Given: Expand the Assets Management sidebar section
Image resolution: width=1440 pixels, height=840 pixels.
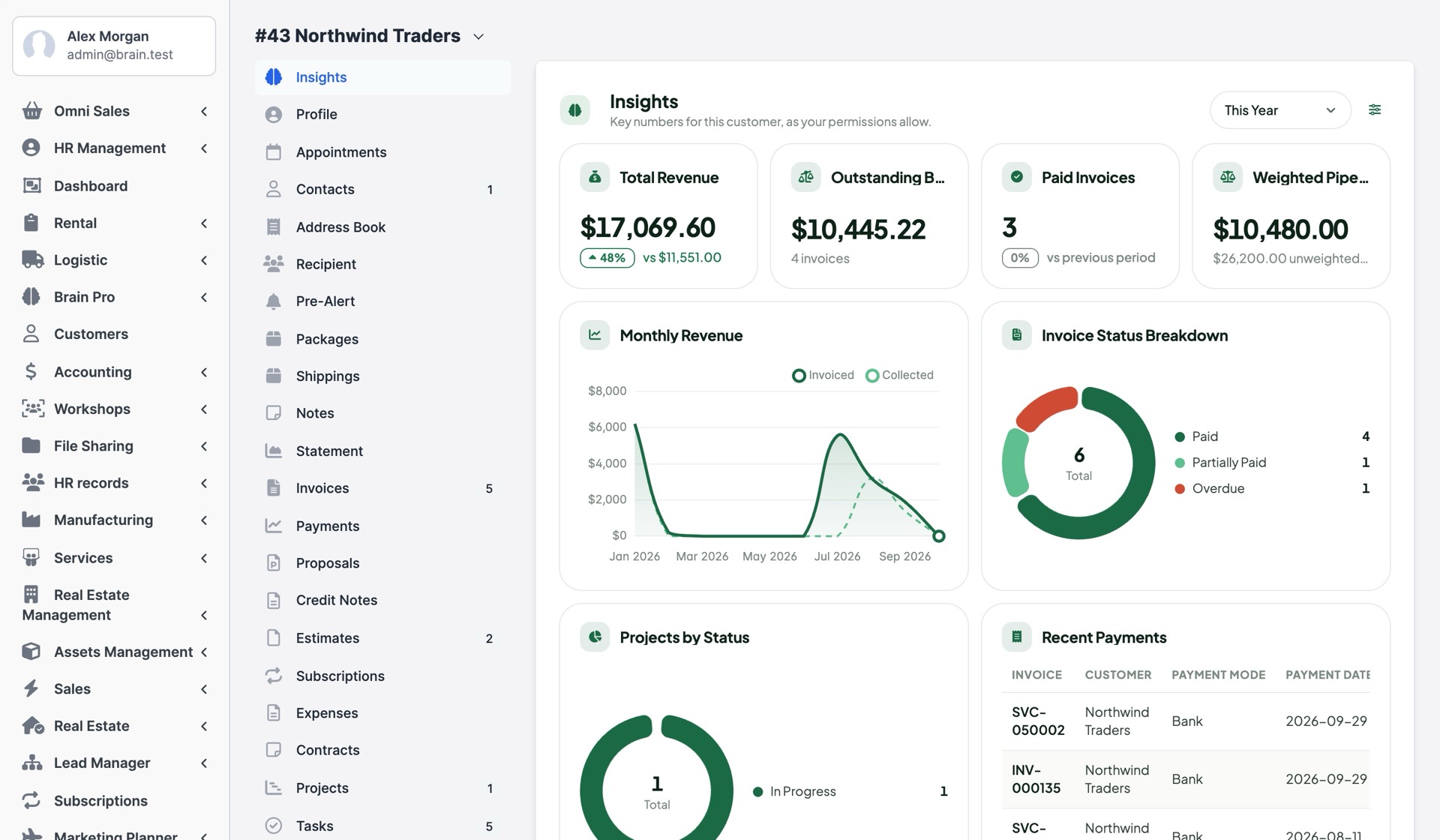Looking at the screenshot, I should (114, 652).
